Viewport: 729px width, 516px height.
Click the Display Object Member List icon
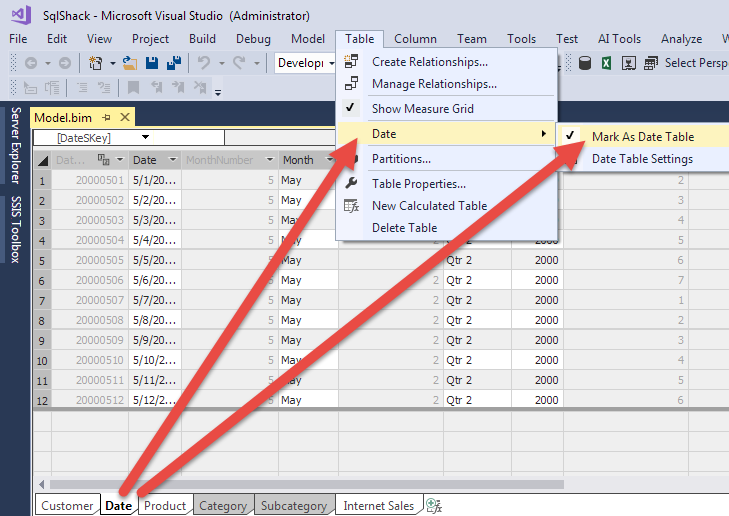click(x=30, y=87)
